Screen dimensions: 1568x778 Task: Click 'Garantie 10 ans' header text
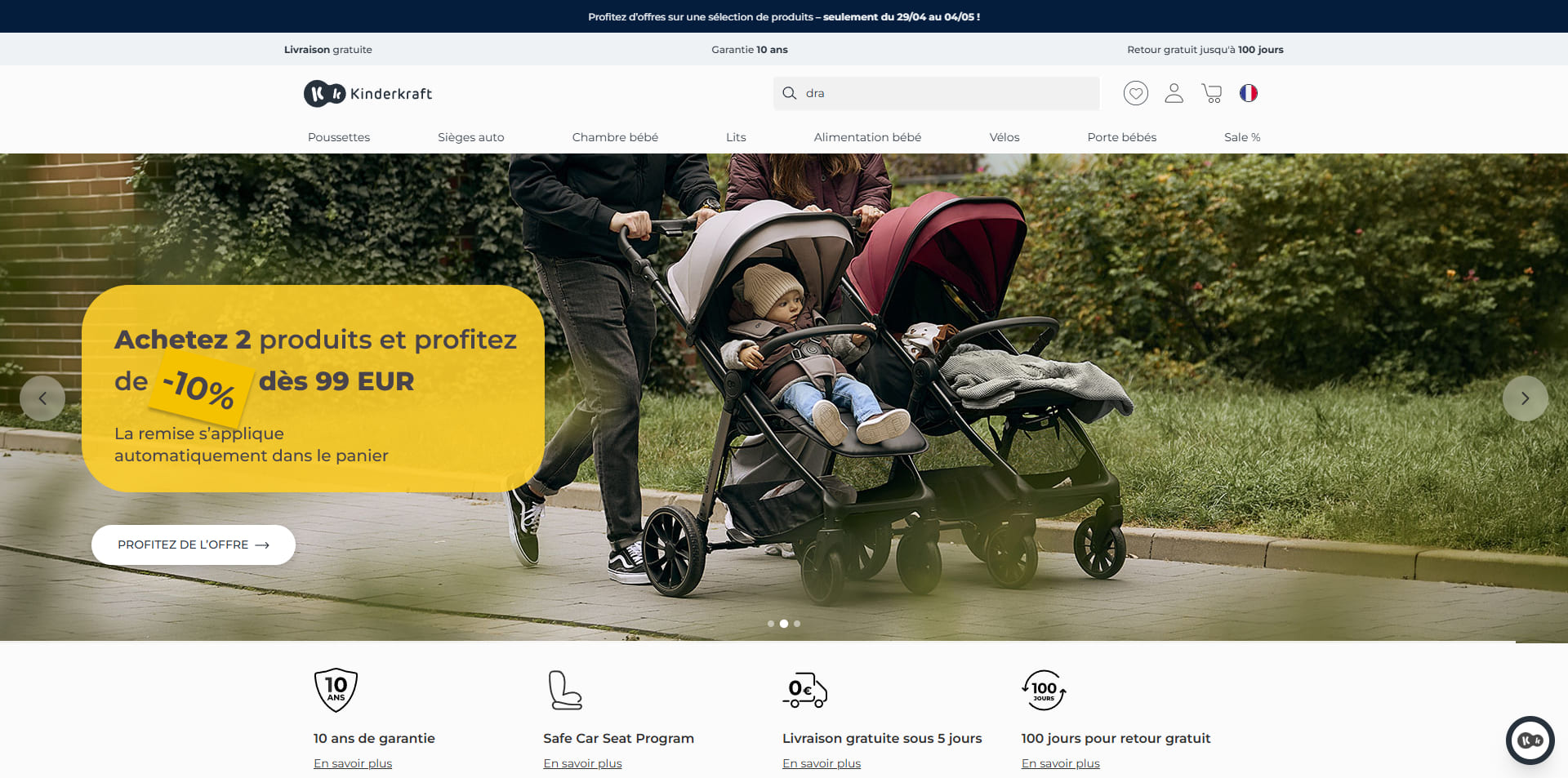point(750,50)
